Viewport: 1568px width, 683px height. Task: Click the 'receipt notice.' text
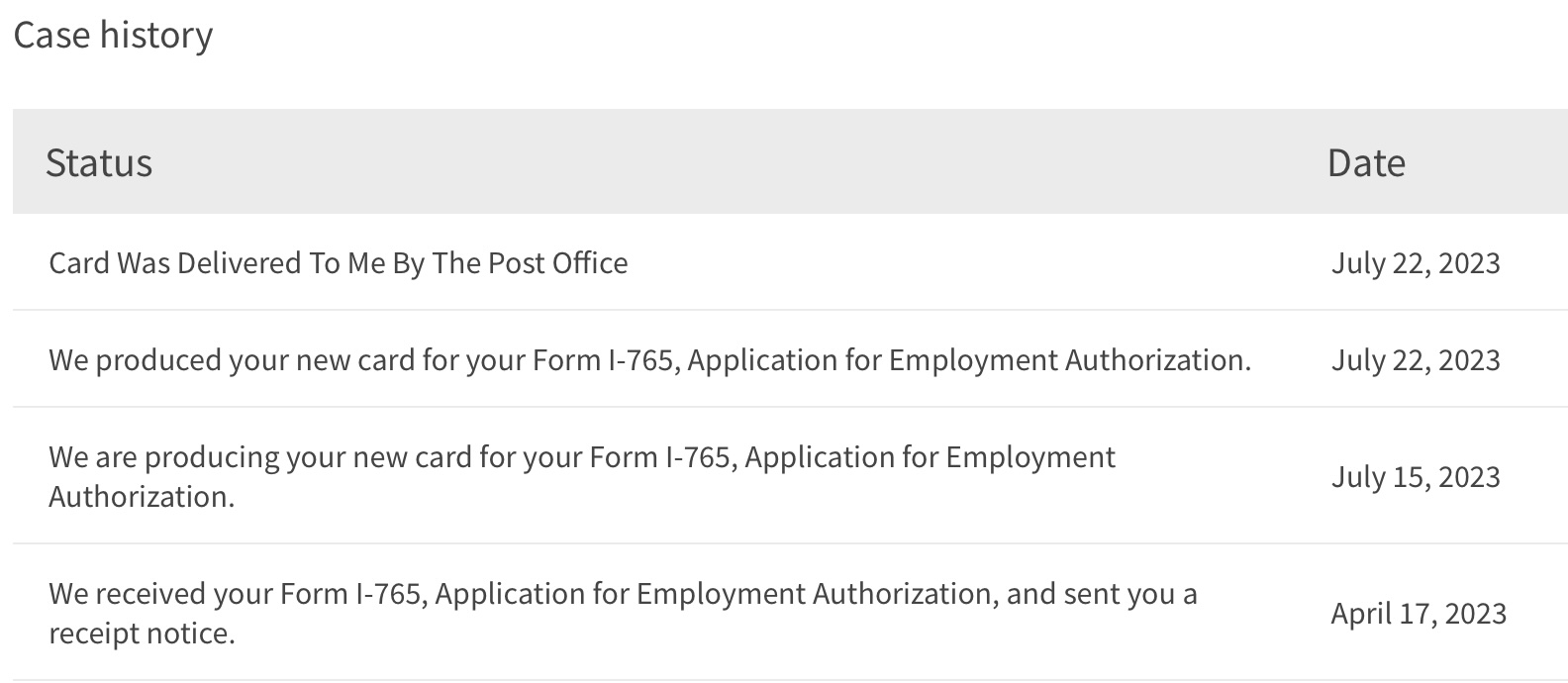tap(142, 634)
